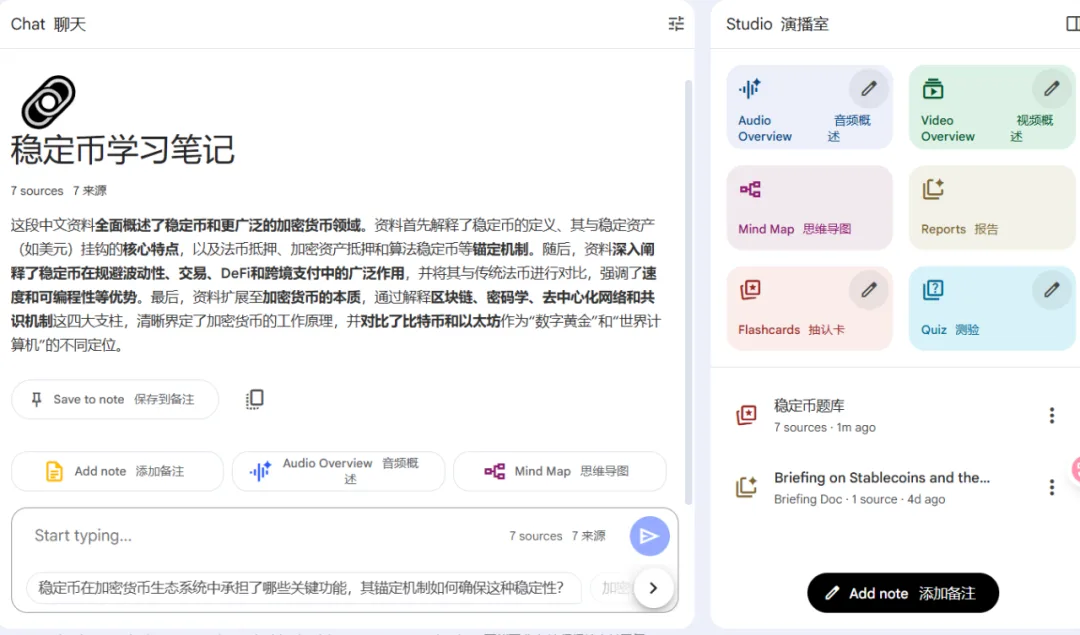Copy the summary with the copy icon
The image size is (1080, 635).
tap(255, 399)
